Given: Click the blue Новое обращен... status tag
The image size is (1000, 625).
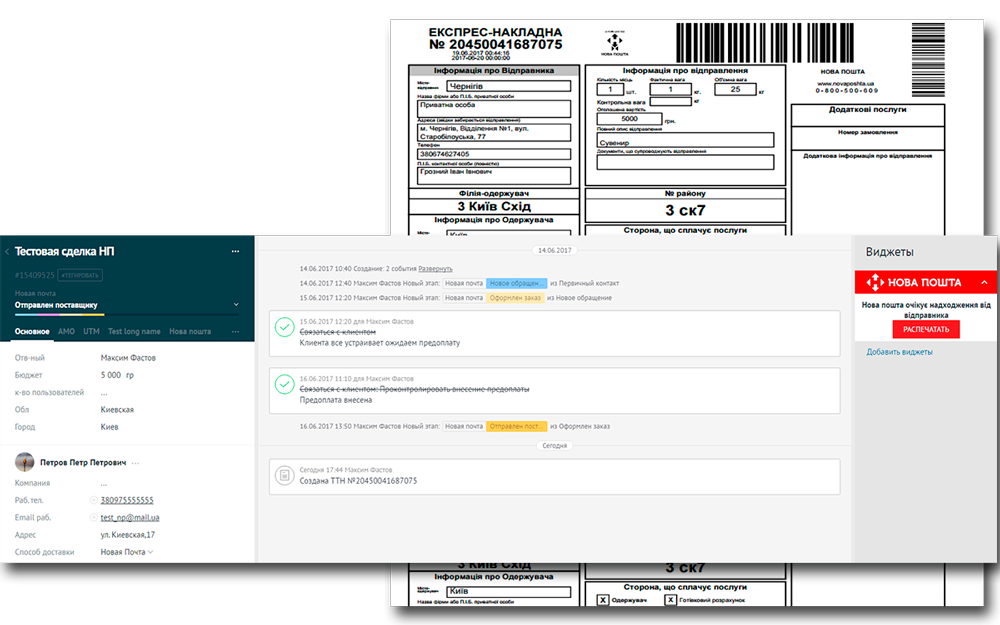Looking at the screenshot, I should pos(517,283).
